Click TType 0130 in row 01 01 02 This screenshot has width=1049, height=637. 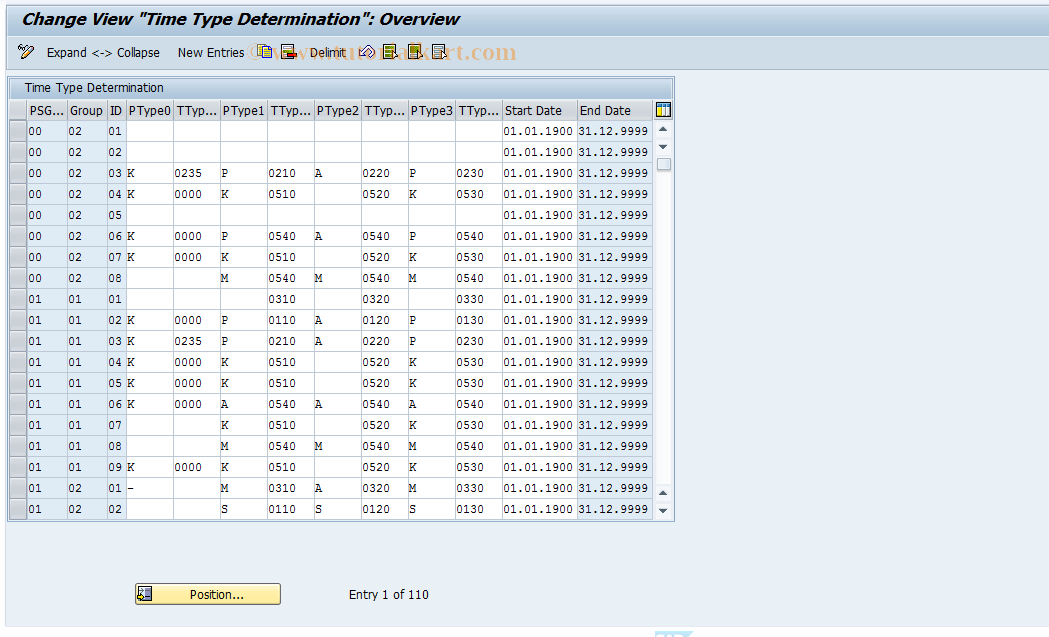tap(478, 320)
